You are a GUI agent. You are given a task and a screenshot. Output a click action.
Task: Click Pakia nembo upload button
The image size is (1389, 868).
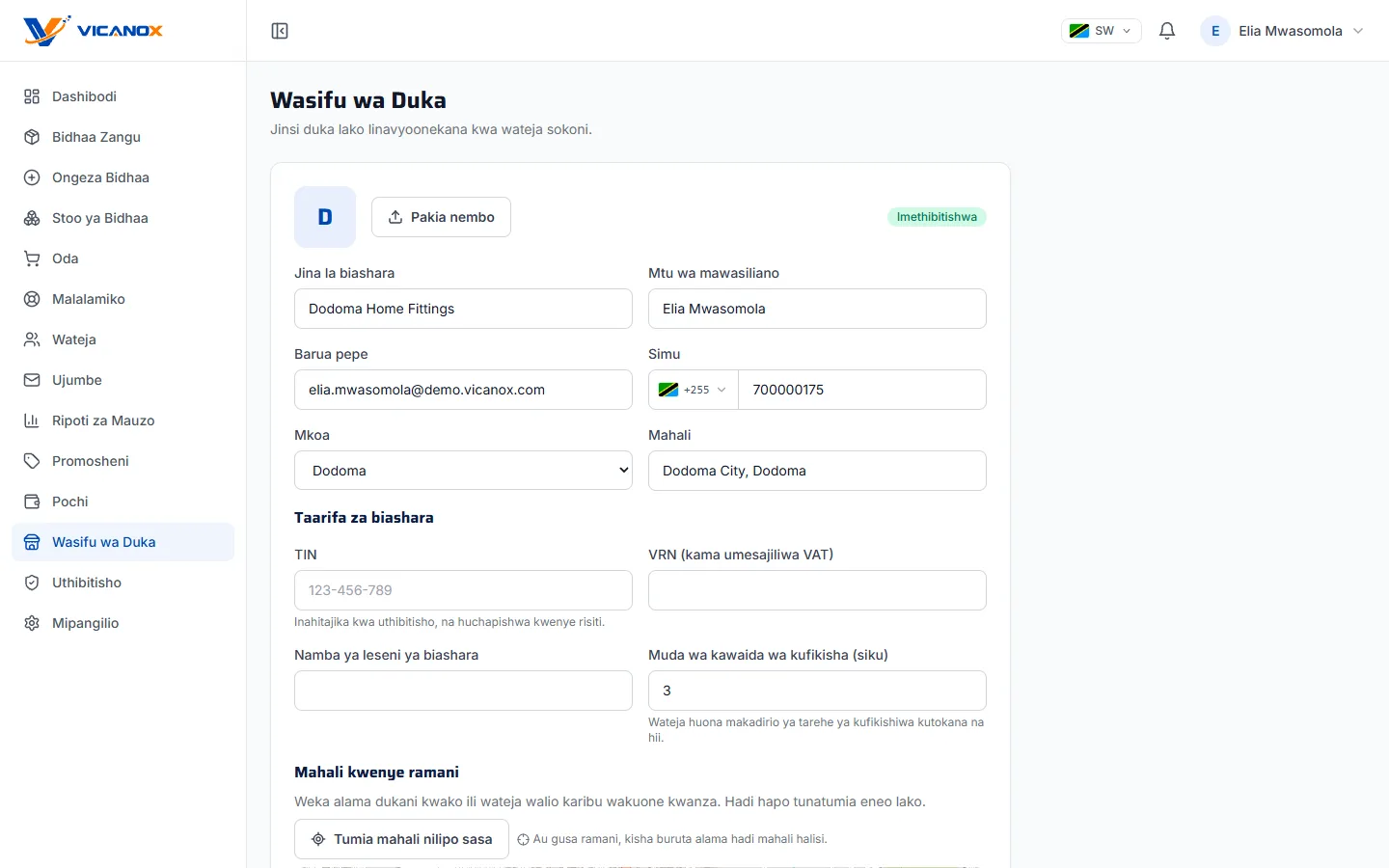(441, 217)
